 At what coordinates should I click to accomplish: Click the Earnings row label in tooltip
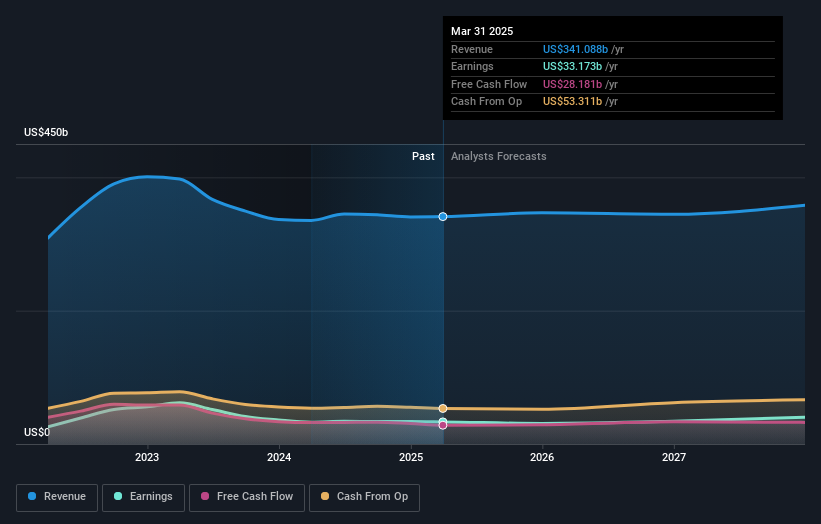pos(472,66)
